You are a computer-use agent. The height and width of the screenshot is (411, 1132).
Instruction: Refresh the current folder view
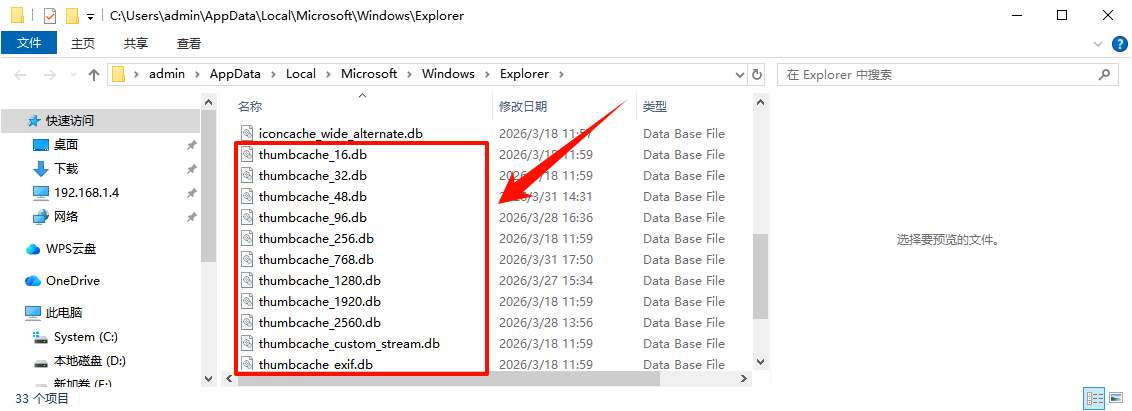click(x=757, y=74)
